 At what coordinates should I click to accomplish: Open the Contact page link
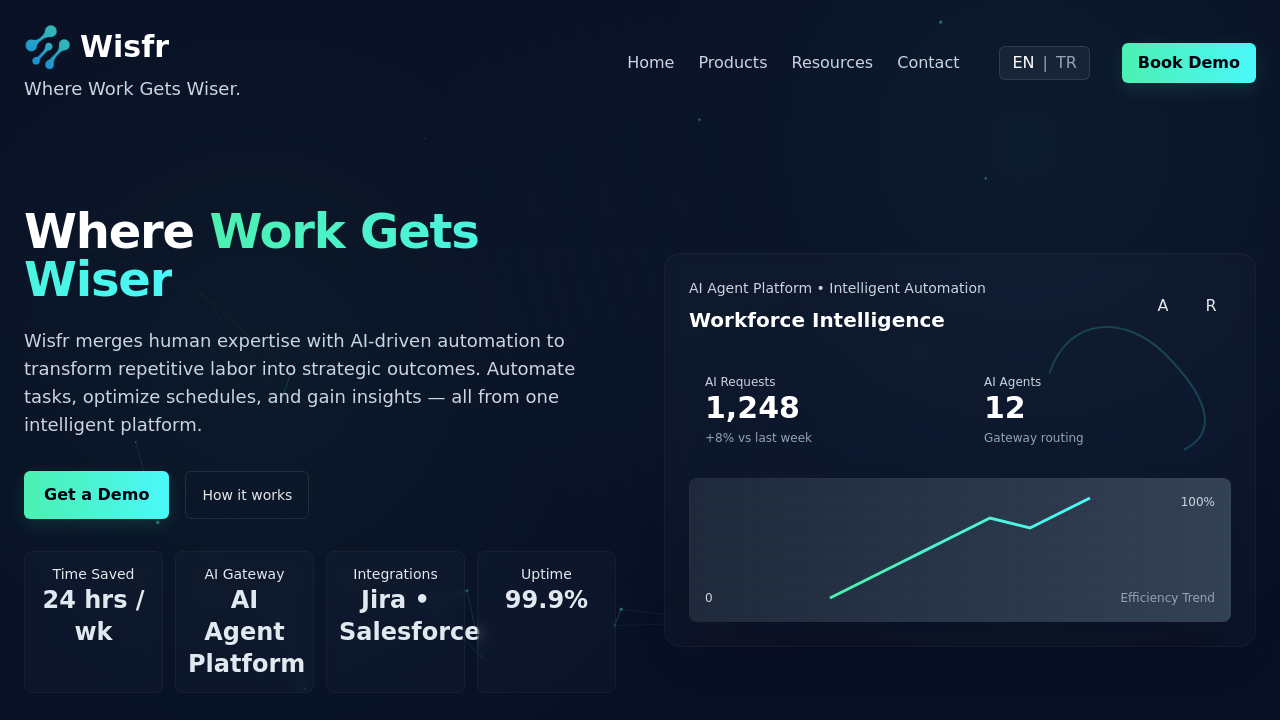coord(927,63)
